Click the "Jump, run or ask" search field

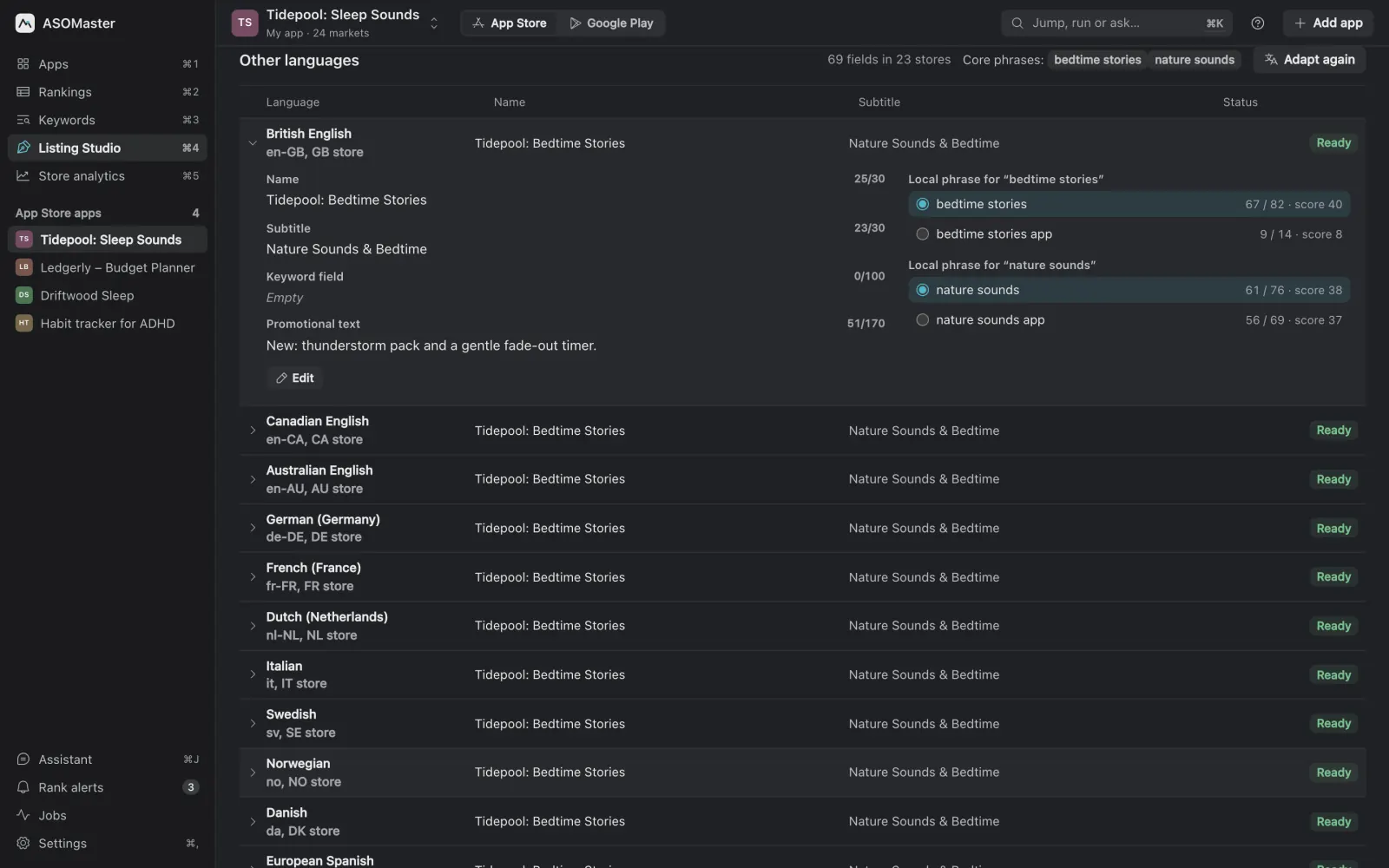point(1116,23)
